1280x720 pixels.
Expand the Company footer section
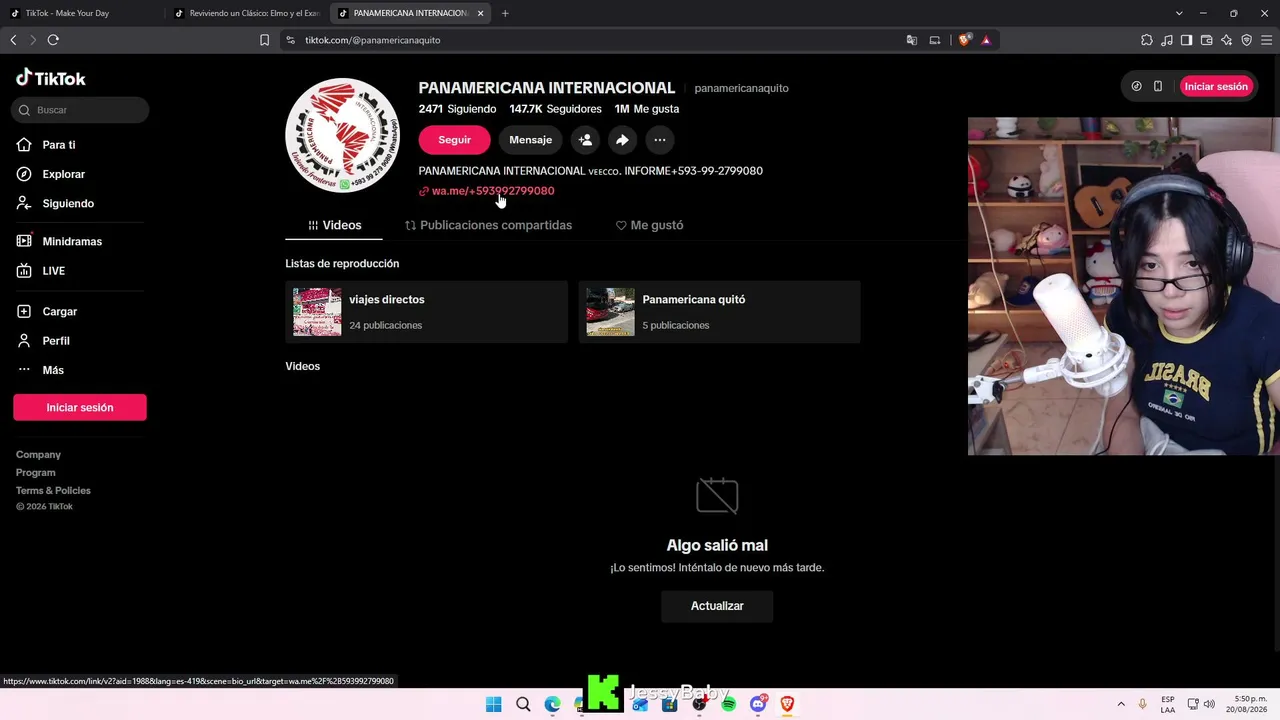pos(38,455)
